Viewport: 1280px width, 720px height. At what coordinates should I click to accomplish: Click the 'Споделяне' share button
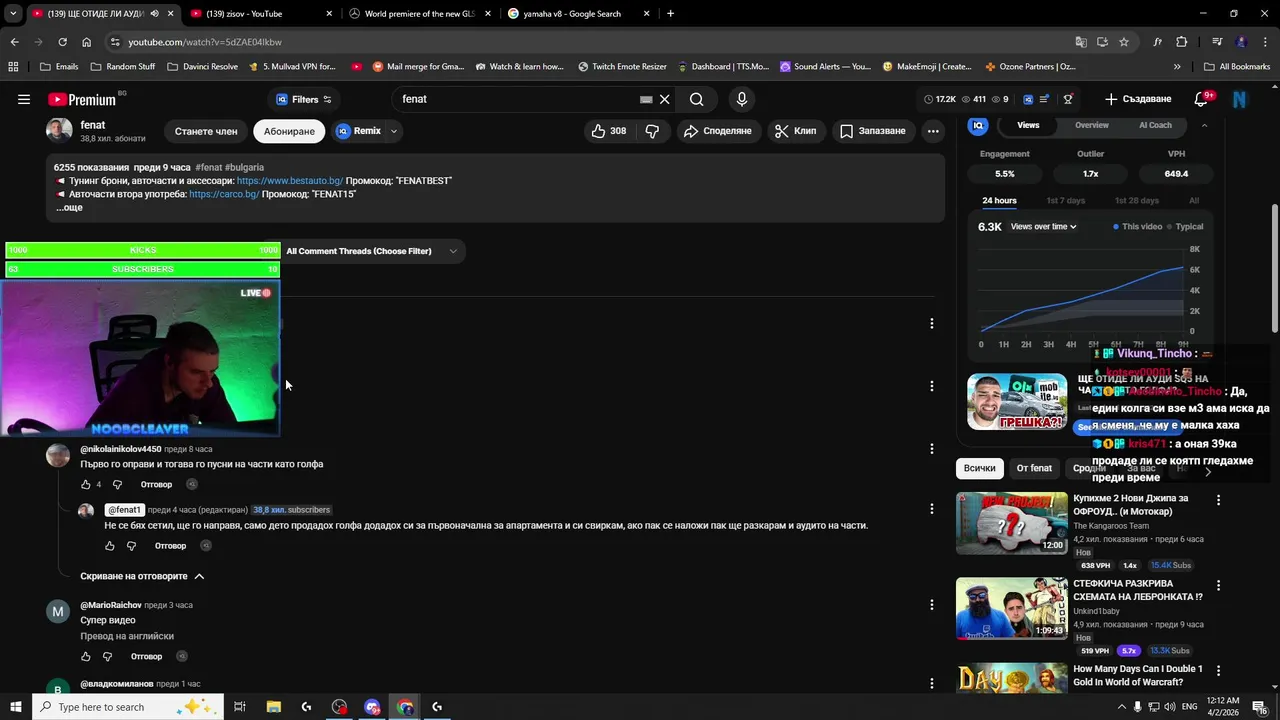(x=717, y=131)
